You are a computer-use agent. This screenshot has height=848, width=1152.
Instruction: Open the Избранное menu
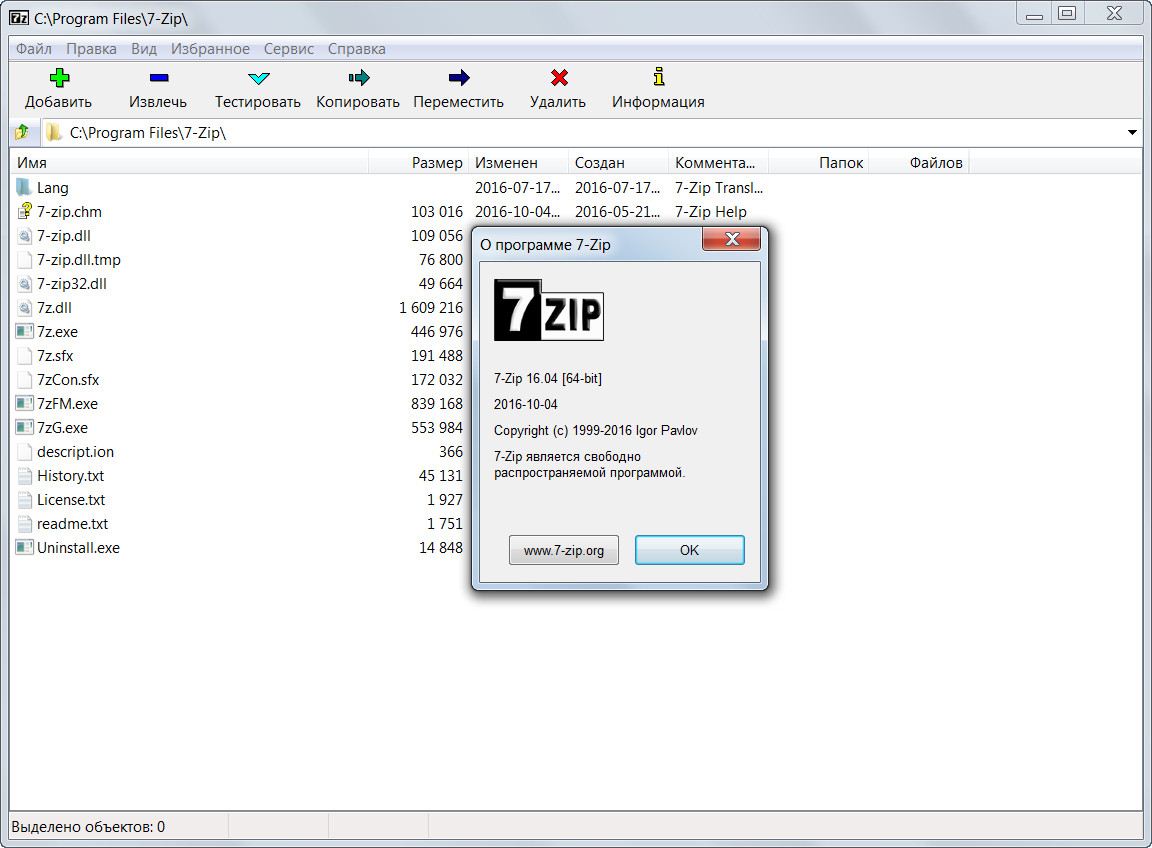tap(210, 48)
